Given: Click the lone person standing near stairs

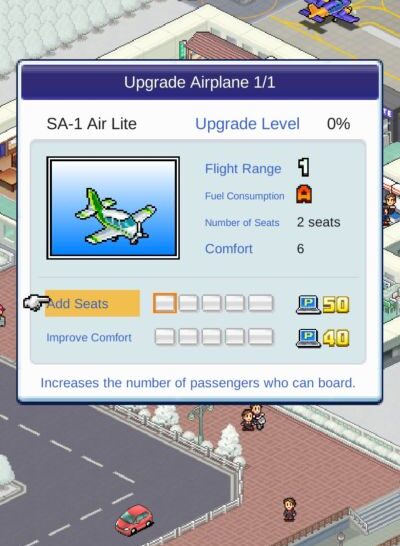Looking at the screenshot, I should pos(289,509).
